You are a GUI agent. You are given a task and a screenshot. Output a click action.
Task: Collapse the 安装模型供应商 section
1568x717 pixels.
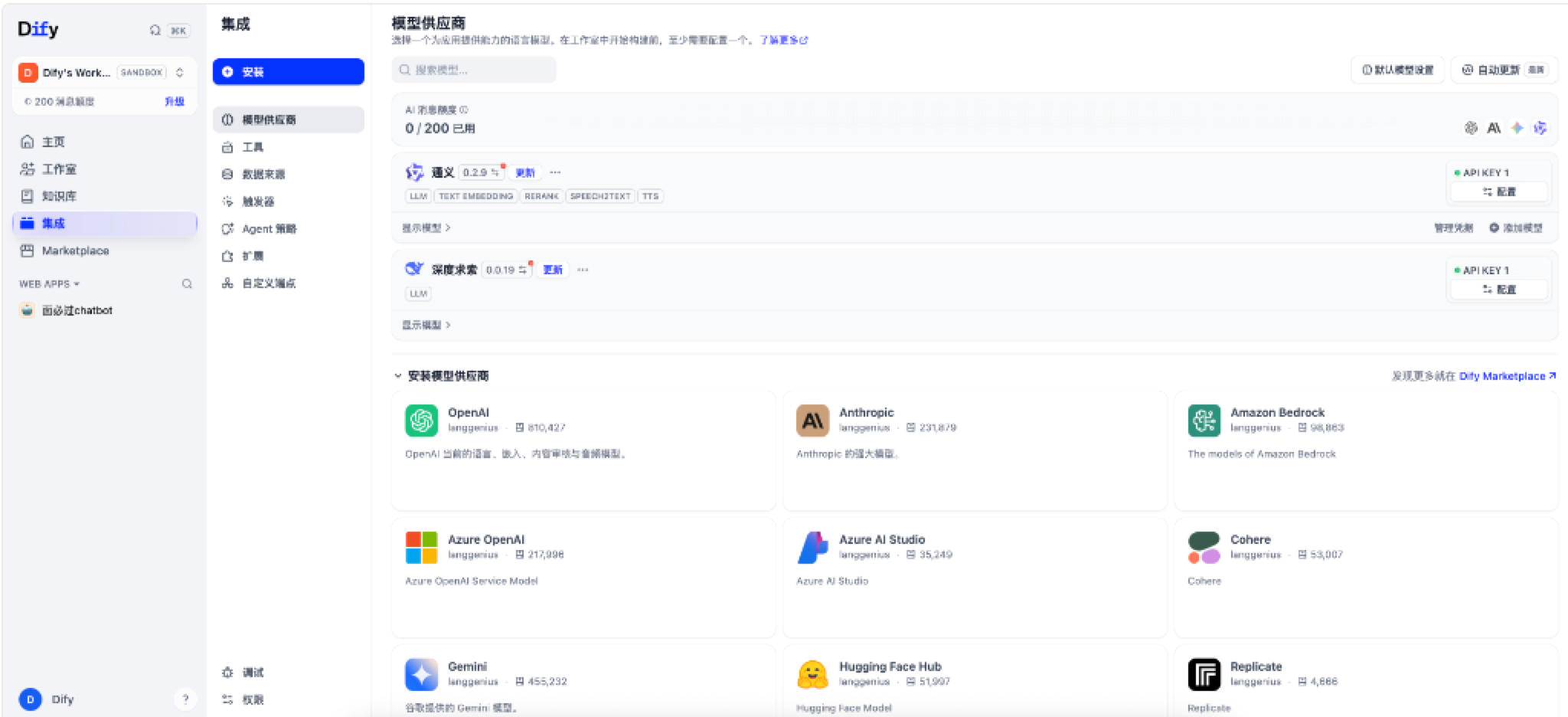(441, 375)
